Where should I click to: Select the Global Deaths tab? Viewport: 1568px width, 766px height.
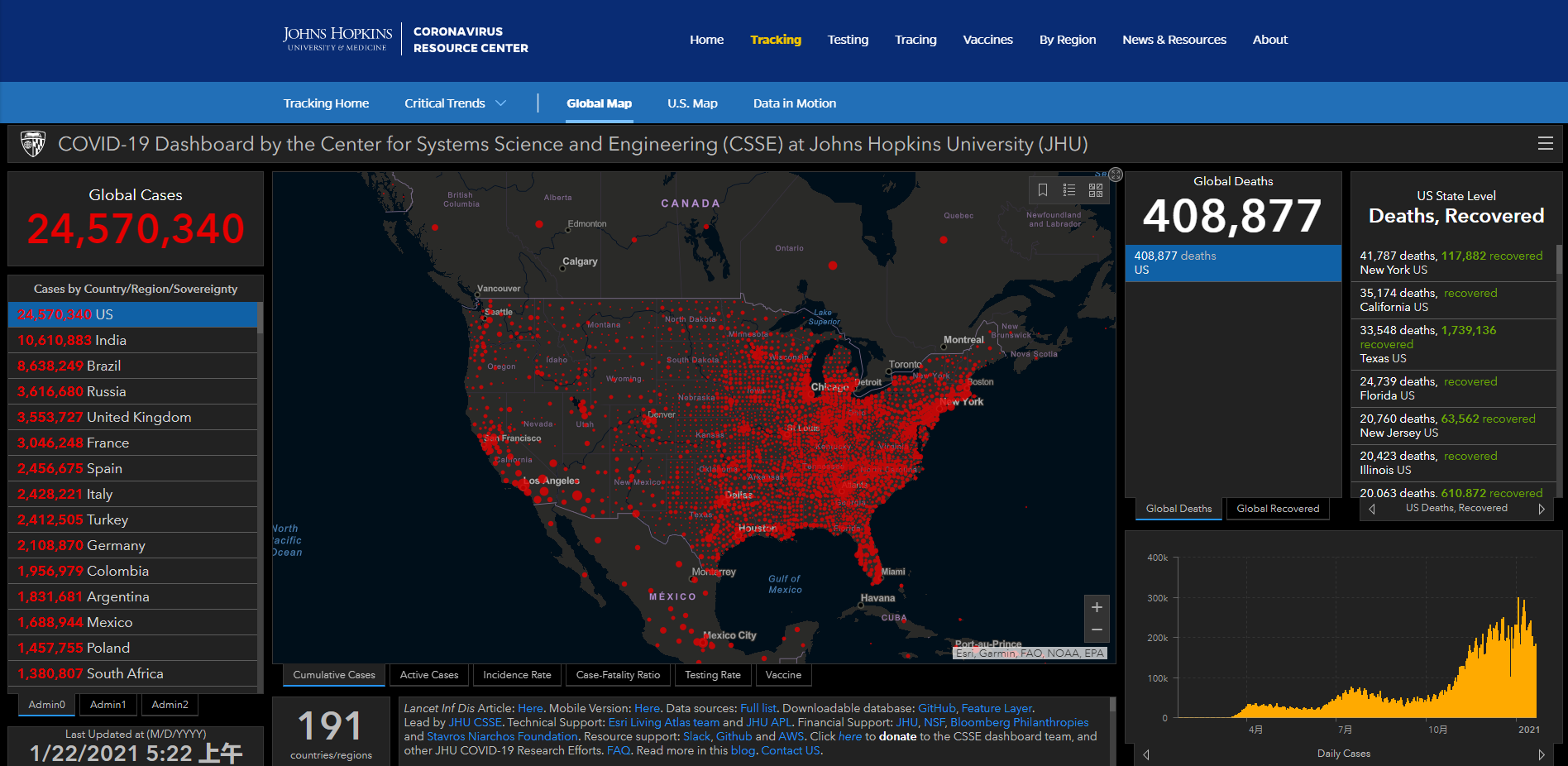point(1178,509)
